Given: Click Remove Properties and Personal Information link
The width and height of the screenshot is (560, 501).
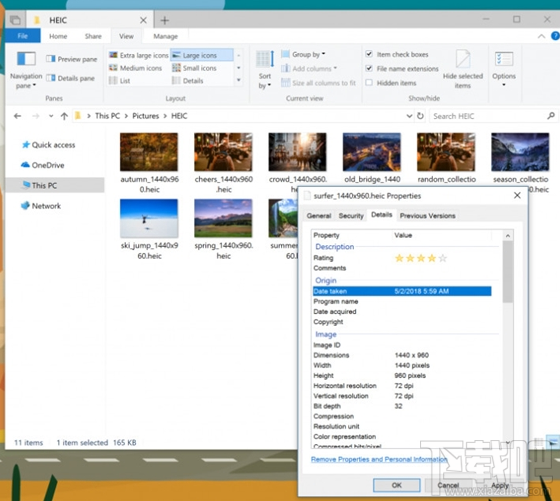Looking at the screenshot, I should pos(379,459).
